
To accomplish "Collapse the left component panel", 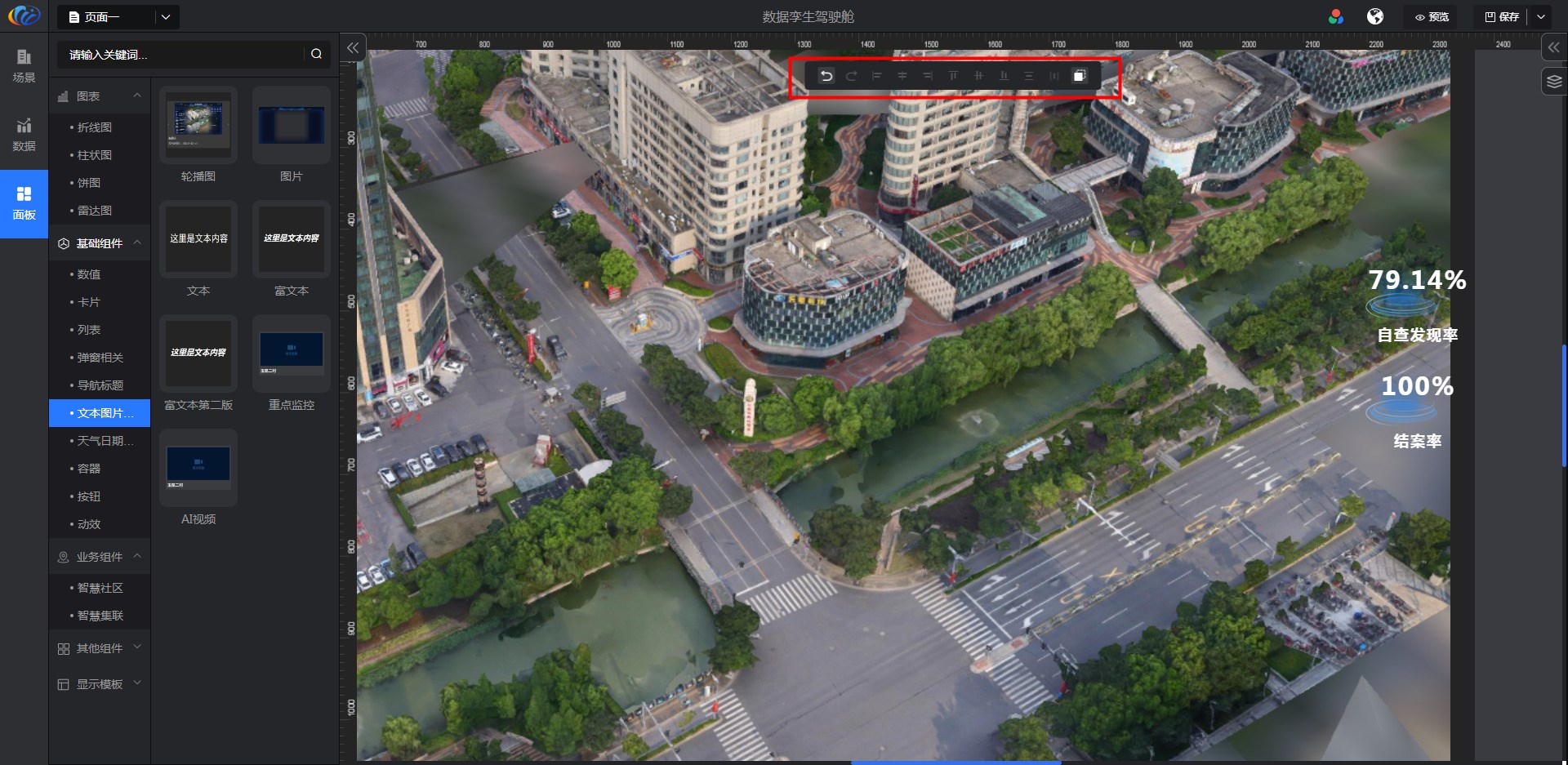I will (353, 48).
